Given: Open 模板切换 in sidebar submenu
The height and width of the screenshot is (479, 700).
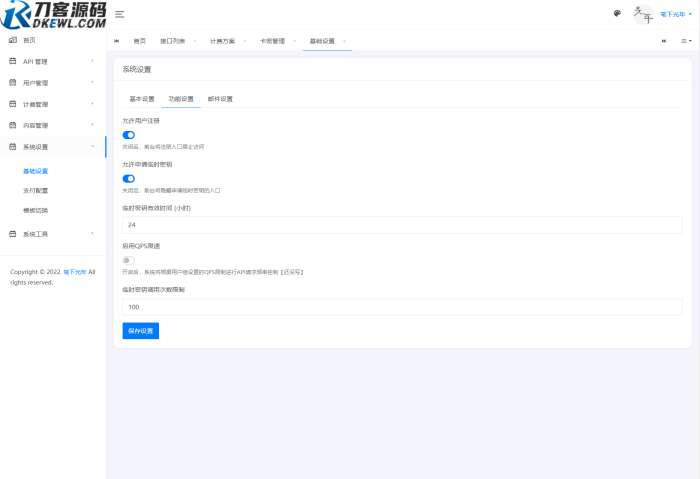Looking at the screenshot, I should point(35,210).
